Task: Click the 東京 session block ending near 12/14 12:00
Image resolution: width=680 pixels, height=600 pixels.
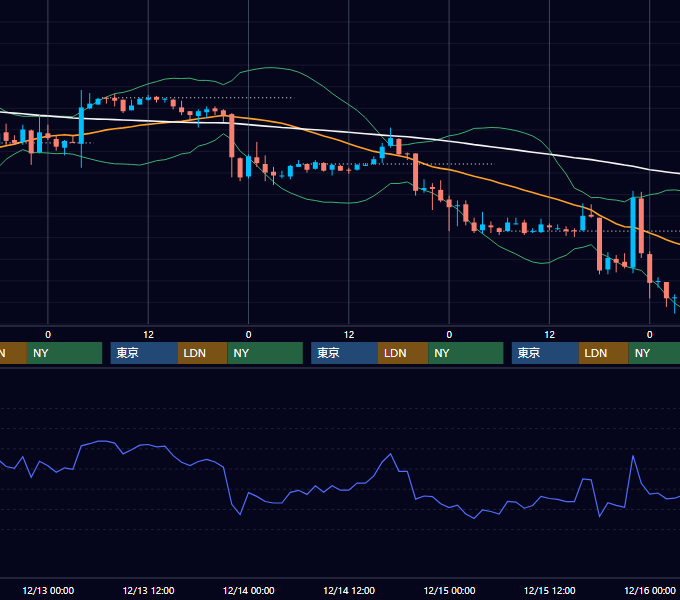Action: [x=344, y=353]
